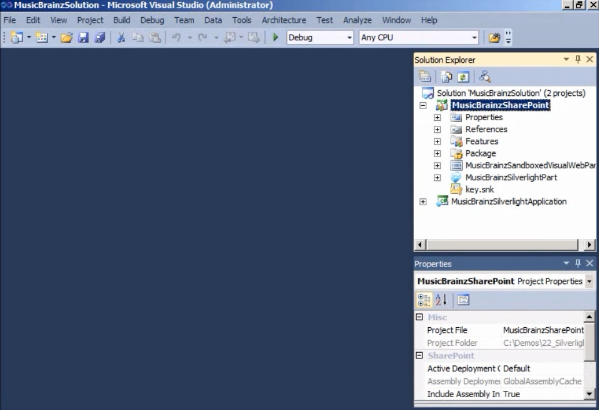Open the Project Properties object selector dropdown
Viewport: 599px width, 410px height.
589,282
